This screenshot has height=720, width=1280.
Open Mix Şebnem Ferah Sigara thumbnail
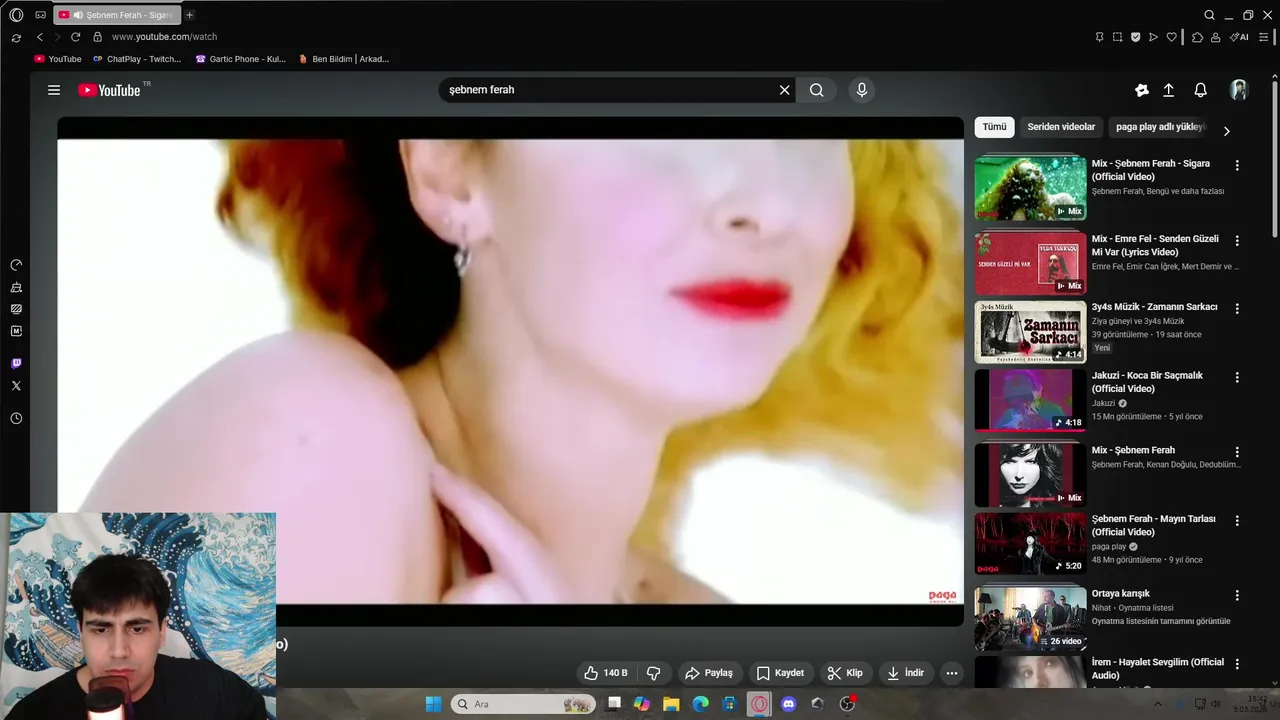[x=1030, y=188]
